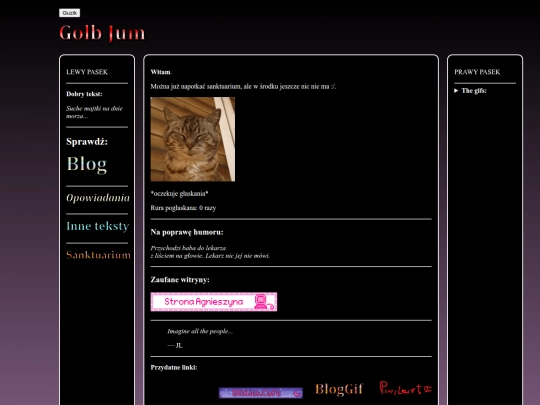Screen dimensions: 540x405
Task: Select the 'LEWY PASEK' heading text
Action: point(87,72)
